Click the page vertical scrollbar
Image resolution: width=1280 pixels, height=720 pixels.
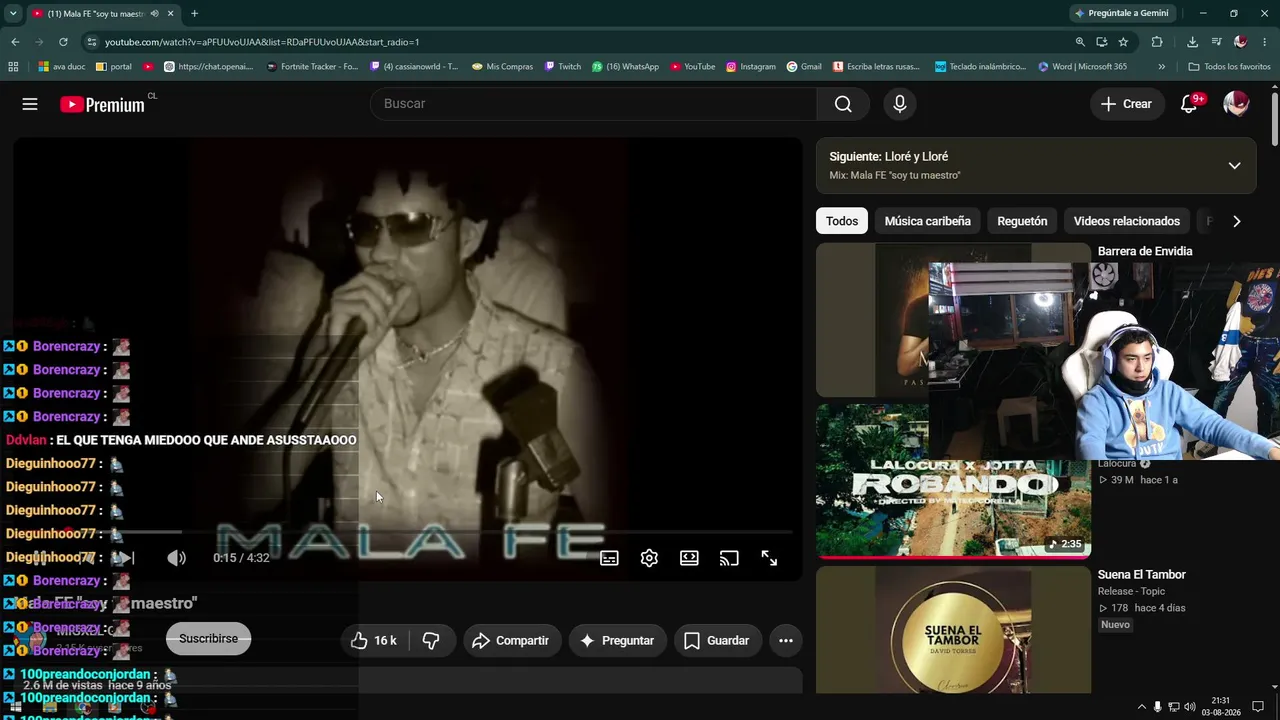point(1275,120)
